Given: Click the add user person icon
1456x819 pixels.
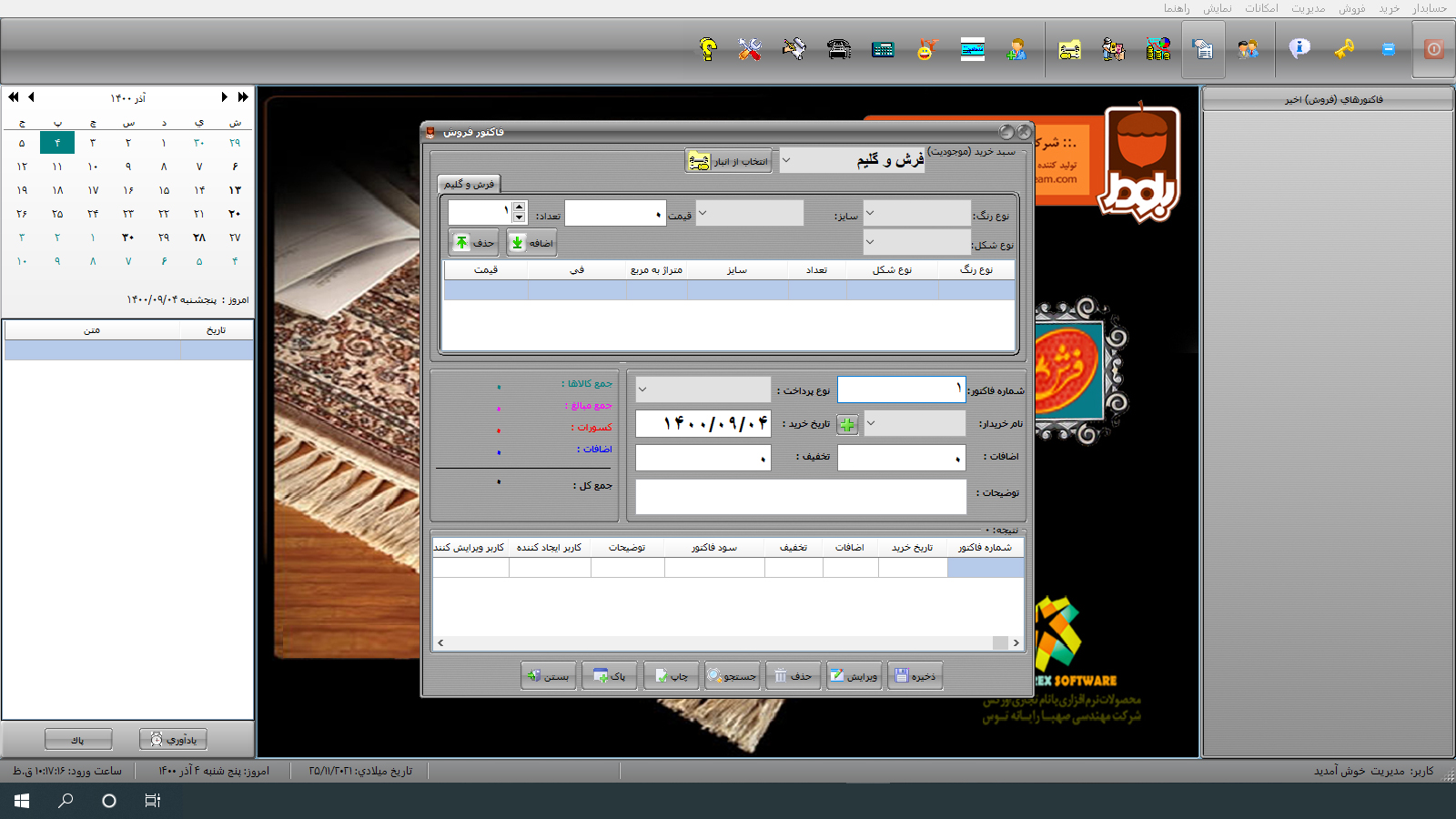Looking at the screenshot, I should point(1016,49).
